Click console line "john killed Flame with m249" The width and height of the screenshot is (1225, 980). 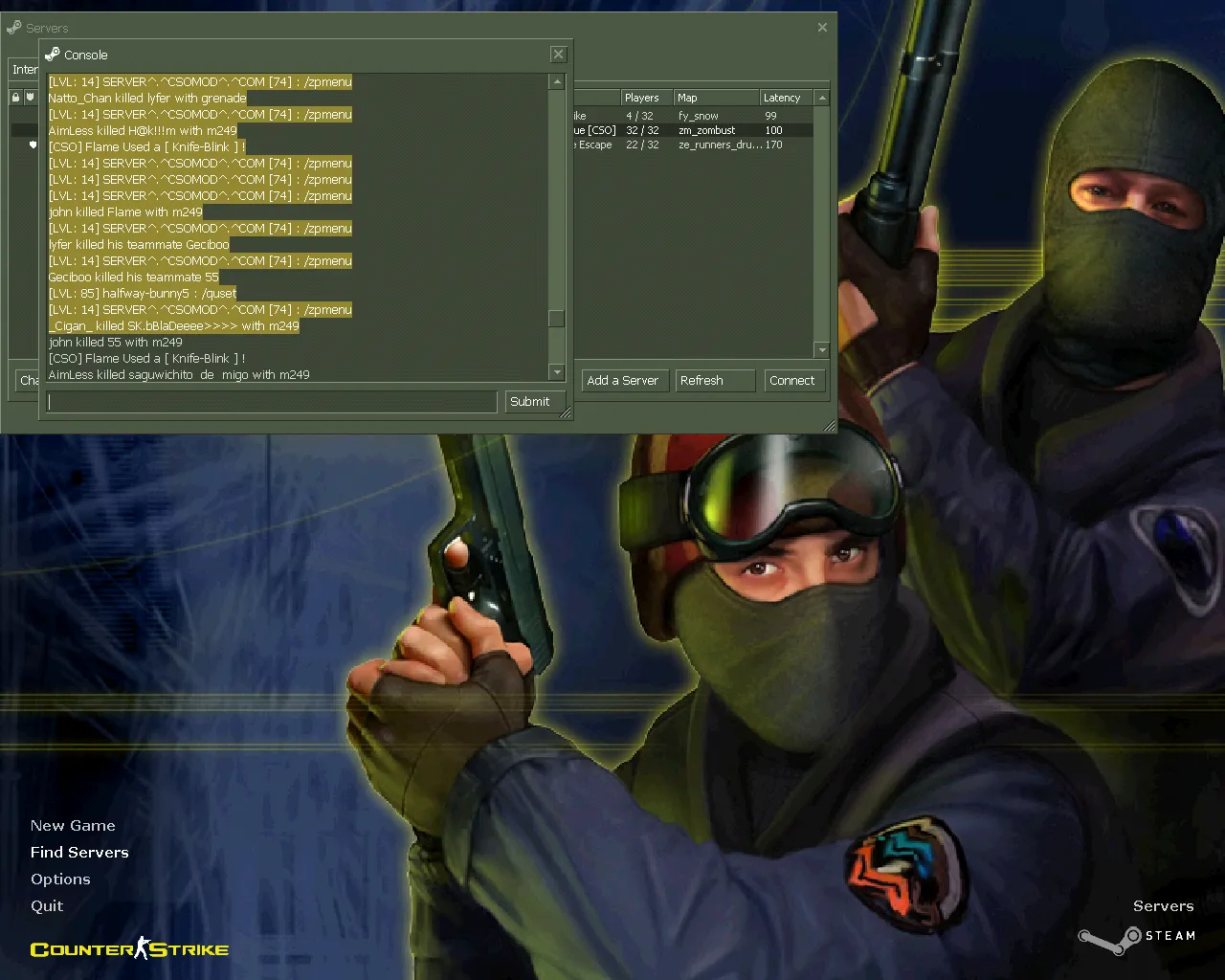(125, 212)
